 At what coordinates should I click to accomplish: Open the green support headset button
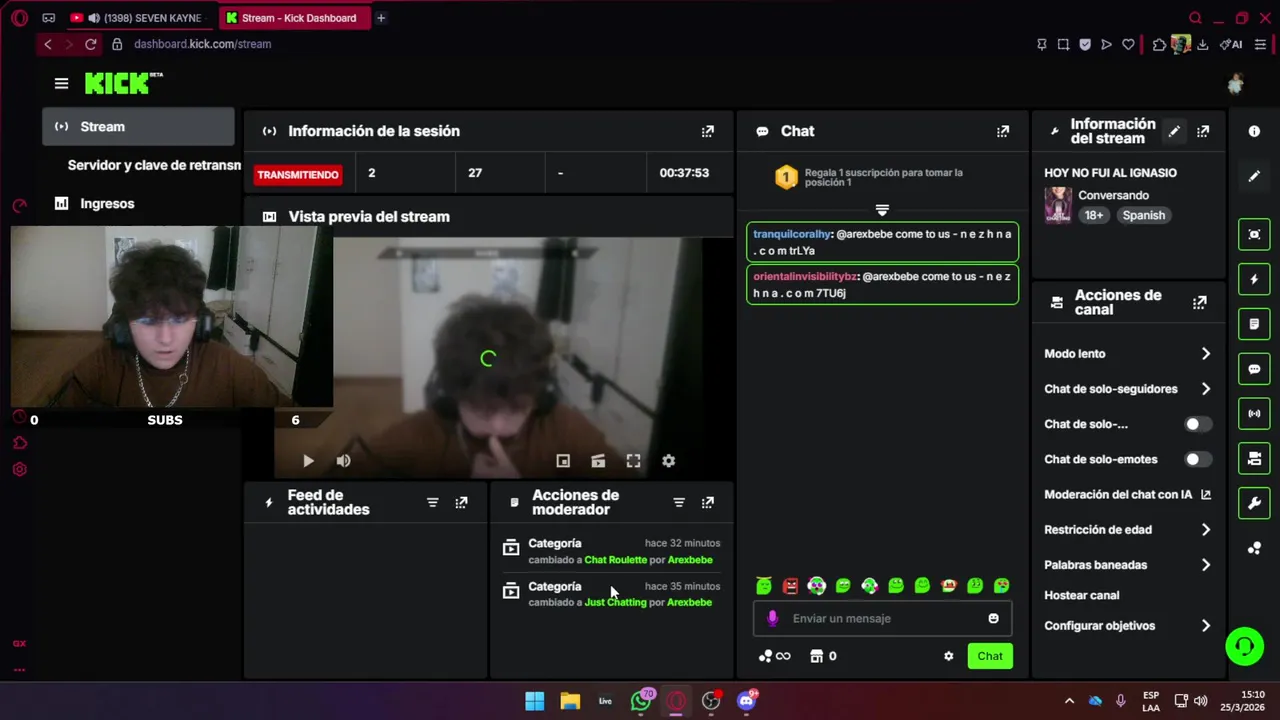[1245, 646]
